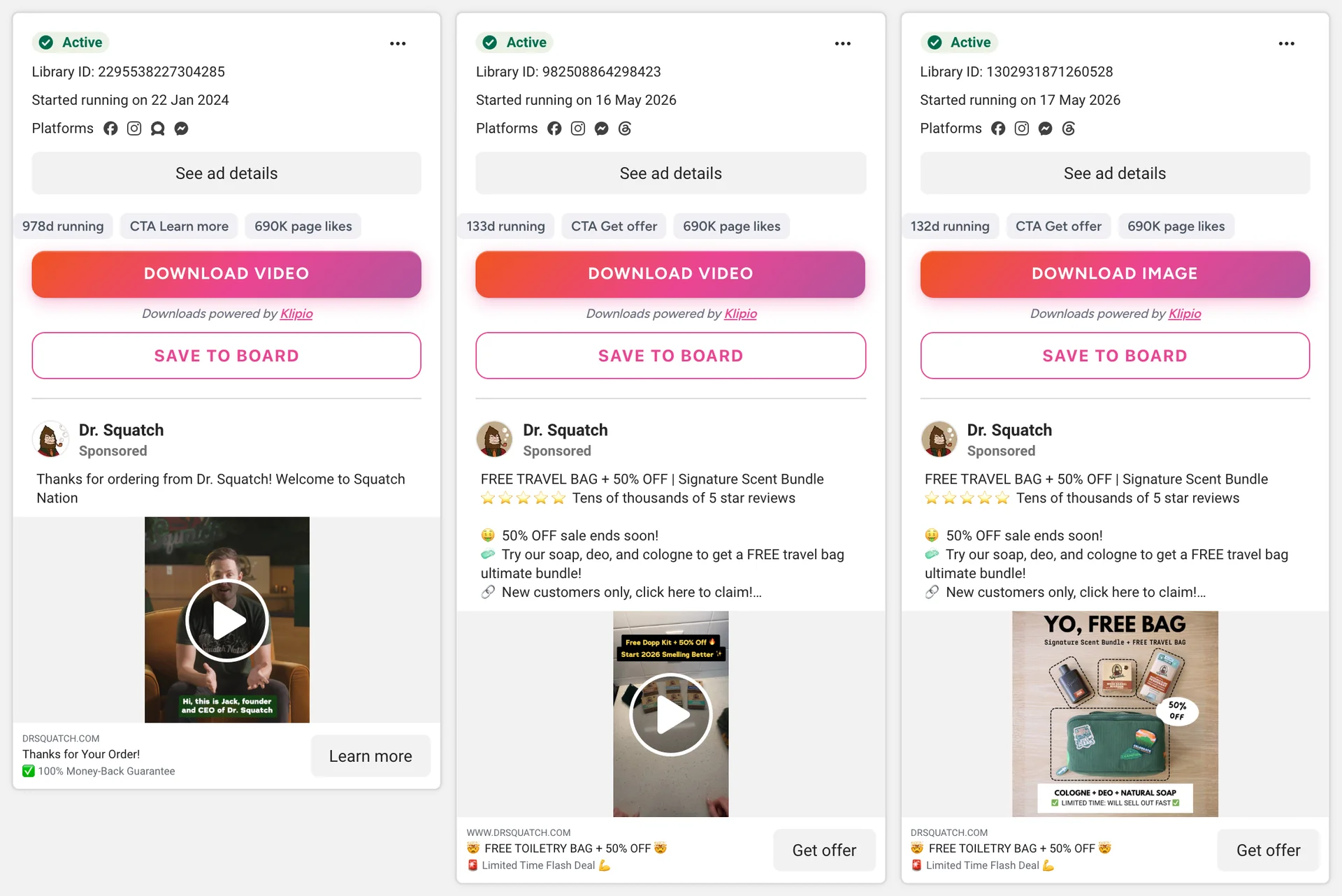Viewport: 1342px width, 896px height.
Task: Click Instagram platform icon on 22 Jan 2024 ad
Action: pyautogui.click(x=134, y=129)
